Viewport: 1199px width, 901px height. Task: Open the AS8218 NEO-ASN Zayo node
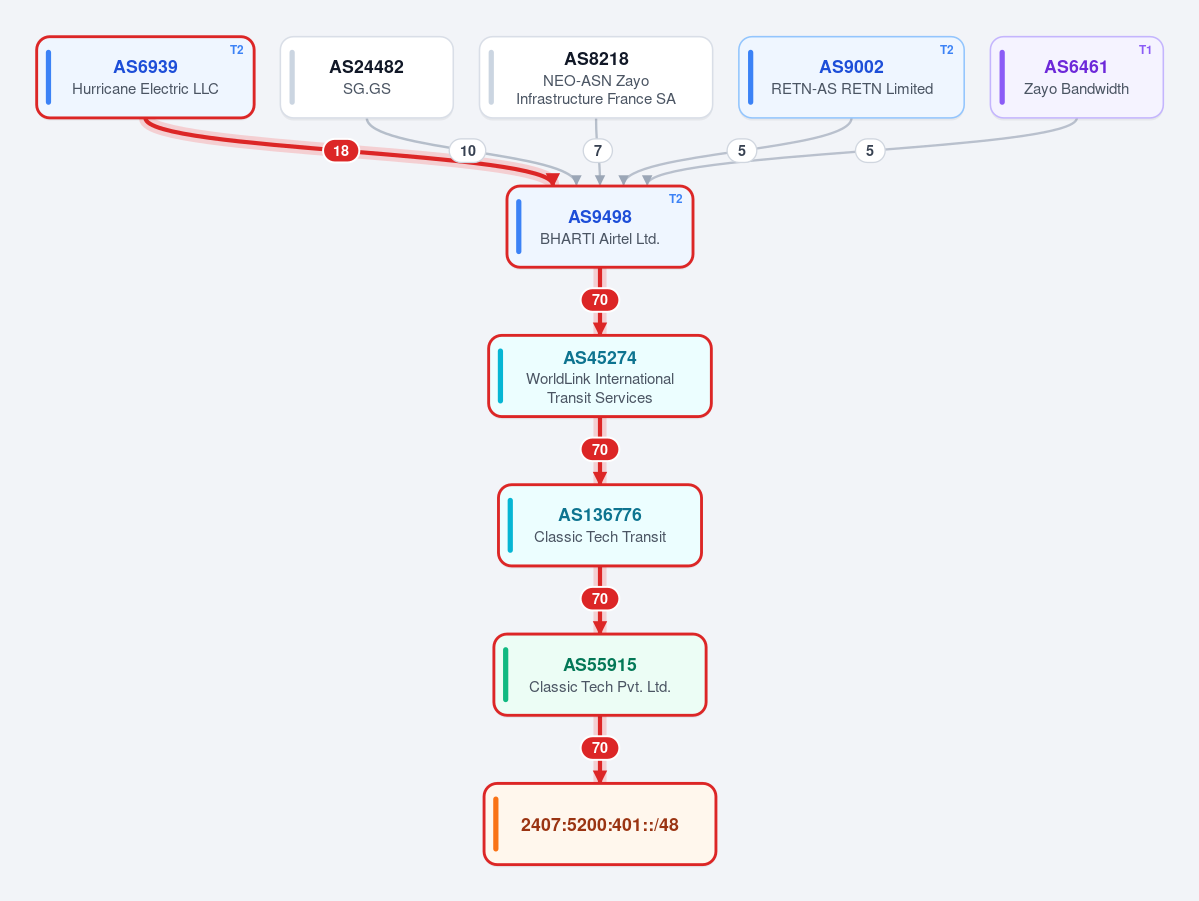[596, 77]
